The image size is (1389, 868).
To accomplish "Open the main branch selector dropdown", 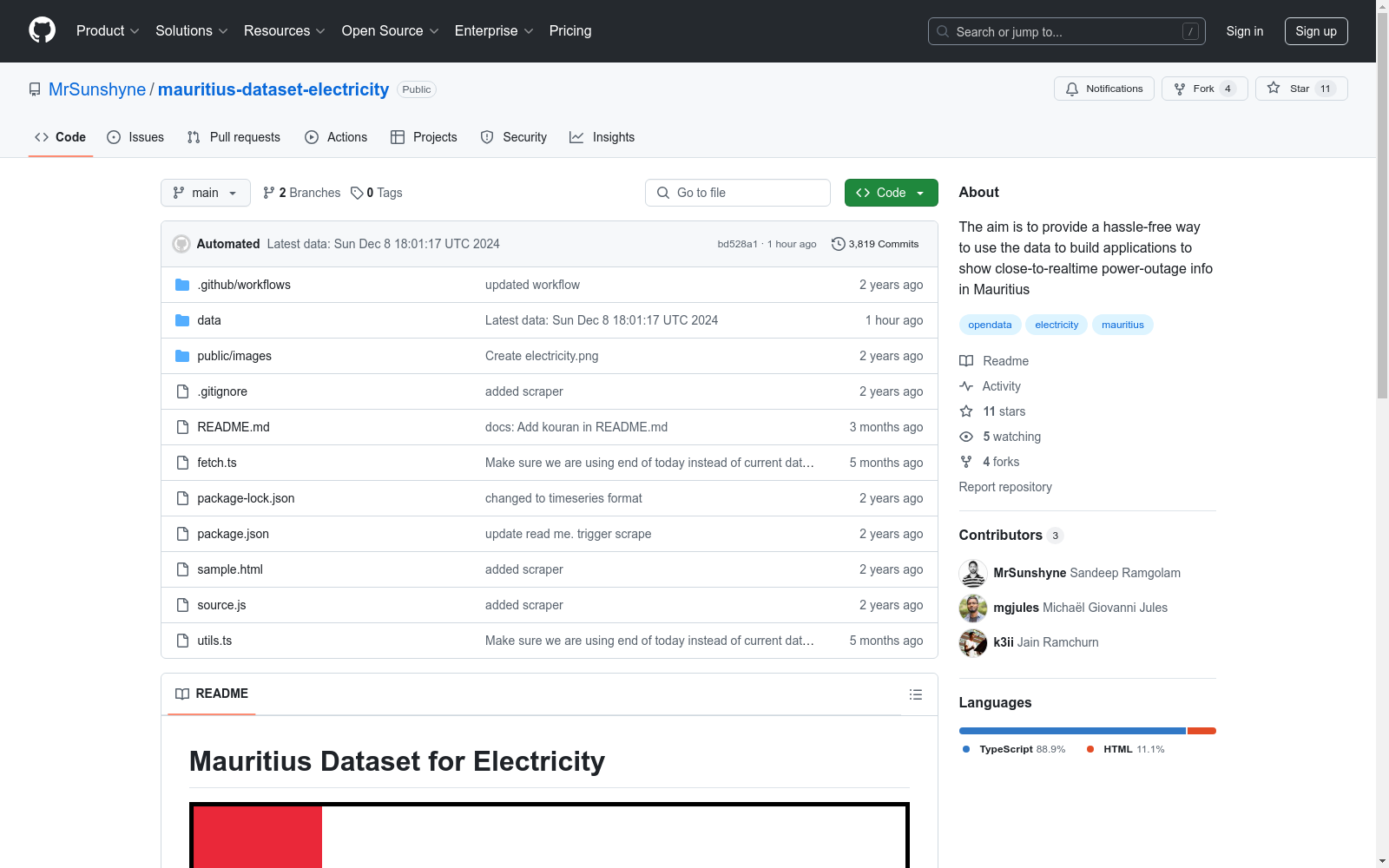I will click(x=206, y=193).
